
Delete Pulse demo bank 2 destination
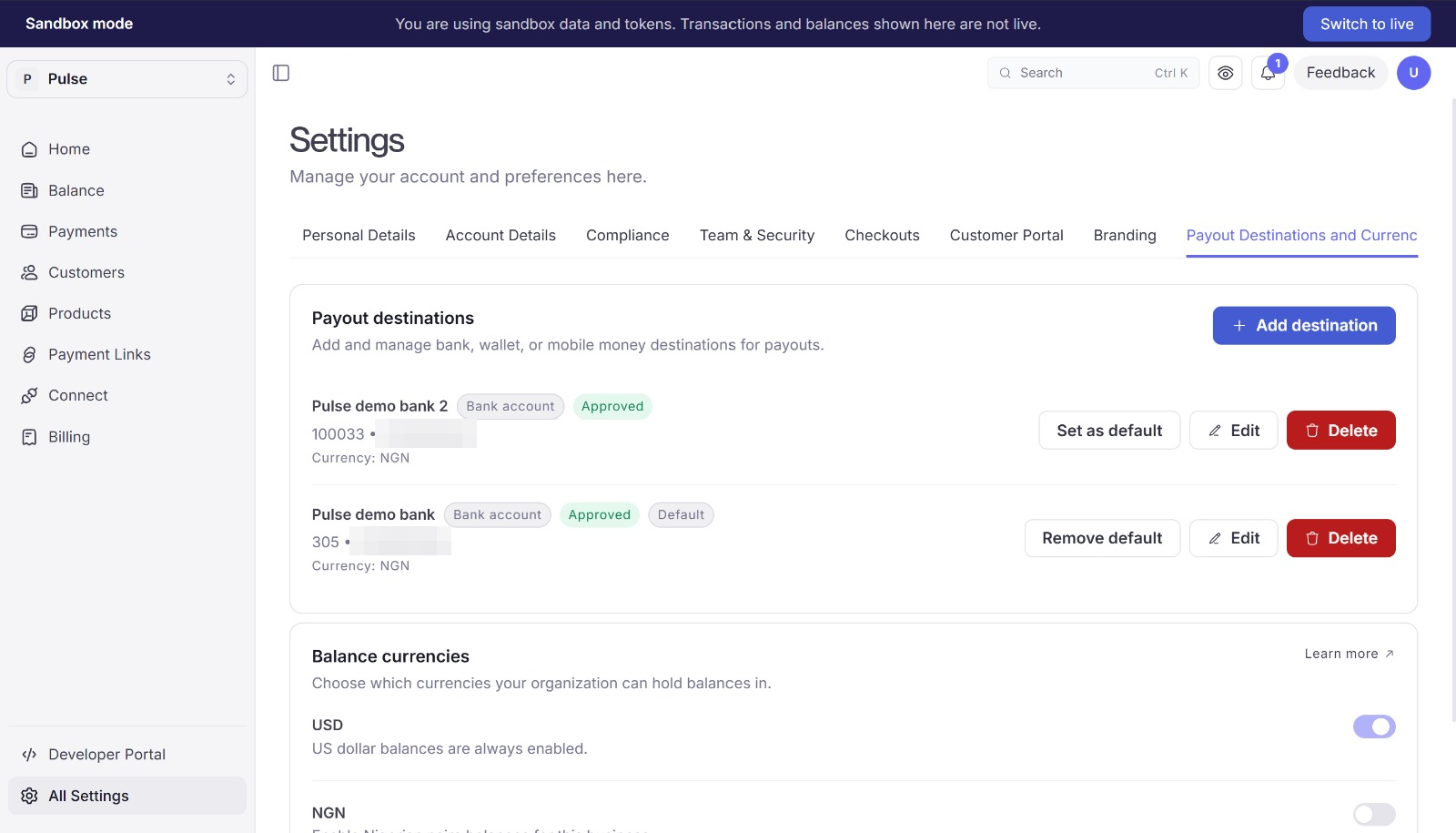click(x=1341, y=431)
